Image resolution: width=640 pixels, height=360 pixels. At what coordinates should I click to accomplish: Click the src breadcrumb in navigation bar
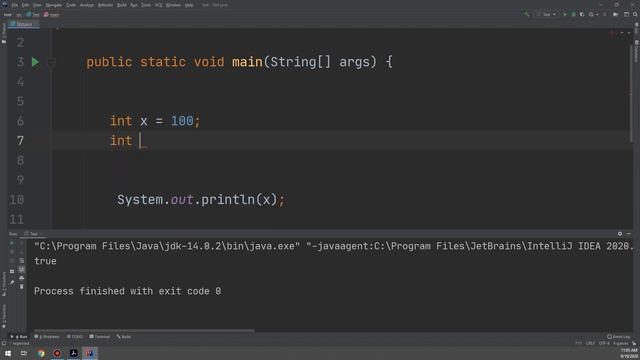coord(19,15)
